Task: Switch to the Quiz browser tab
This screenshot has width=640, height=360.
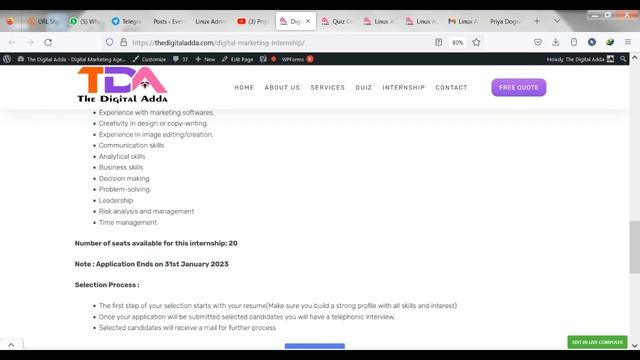Action: tap(337, 21)
